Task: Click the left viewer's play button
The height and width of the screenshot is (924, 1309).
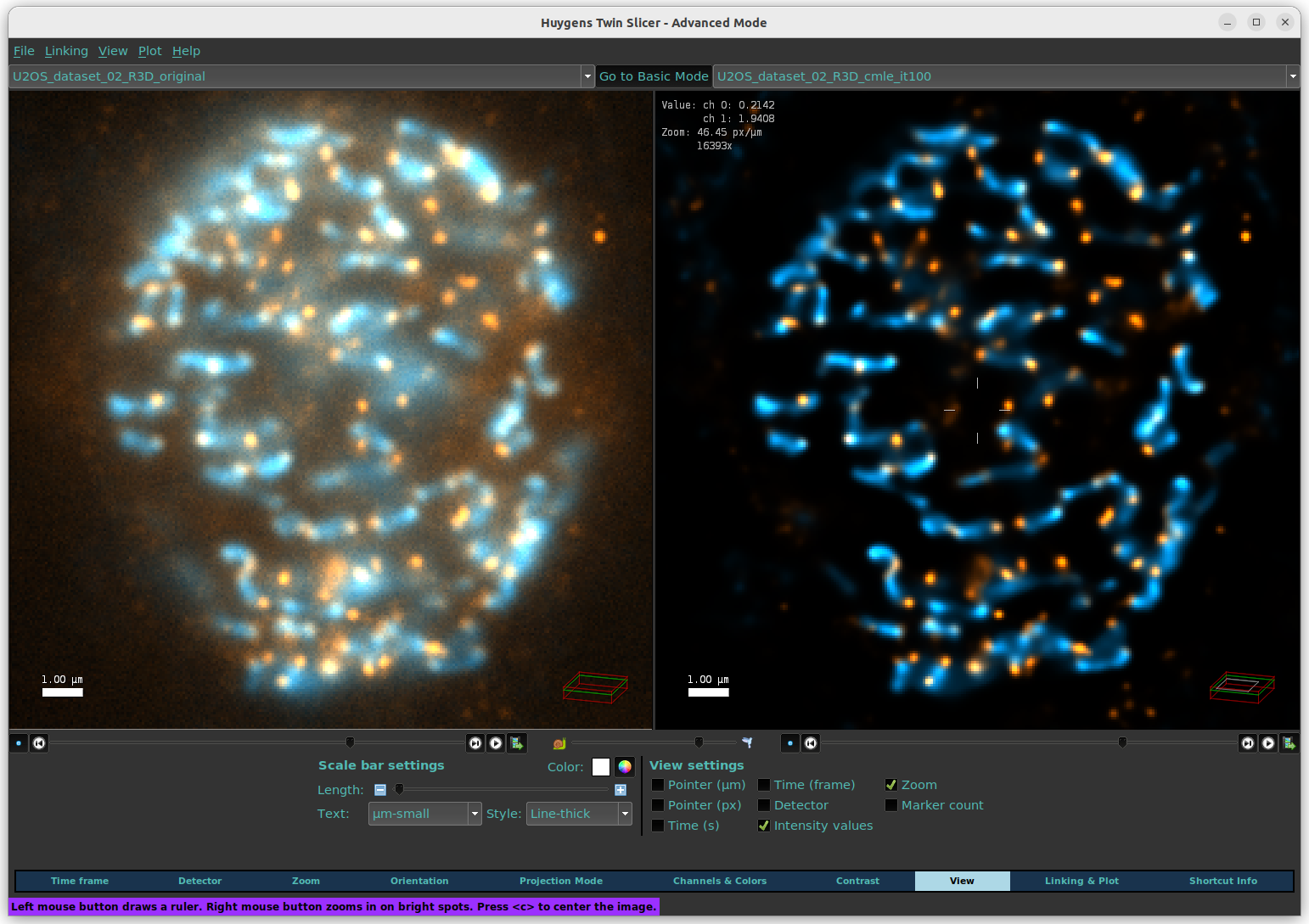Action: pos(496,743)
